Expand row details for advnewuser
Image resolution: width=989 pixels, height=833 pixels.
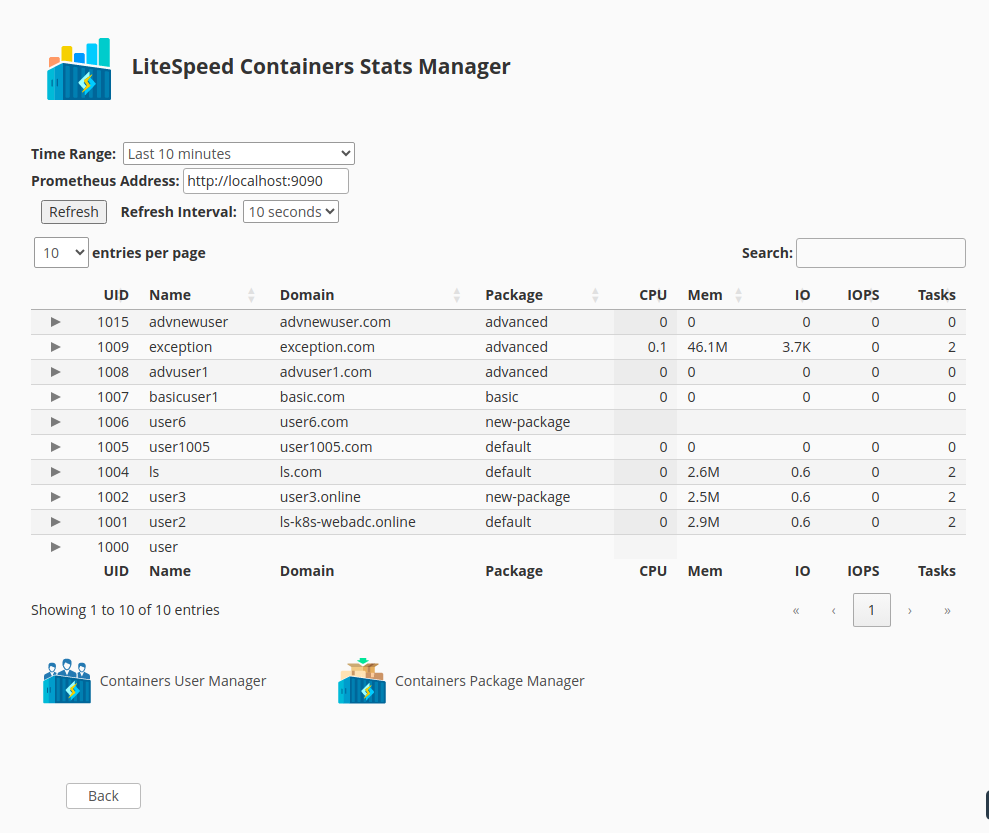(56, 322)
